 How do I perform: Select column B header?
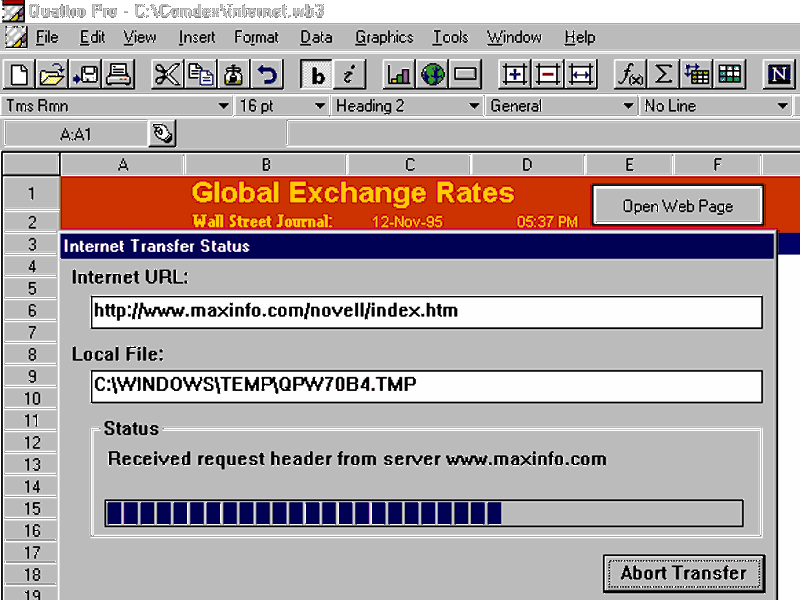point(266,165)
